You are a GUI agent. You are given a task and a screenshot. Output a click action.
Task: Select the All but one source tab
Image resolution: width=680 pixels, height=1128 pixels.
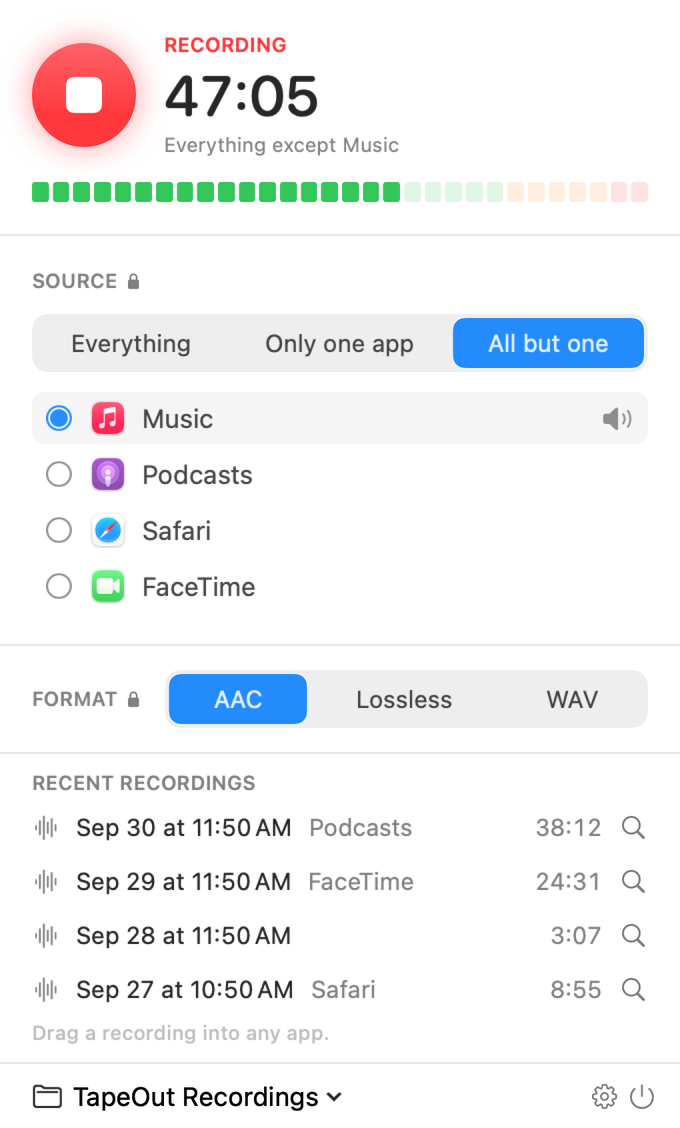point(548,344)
